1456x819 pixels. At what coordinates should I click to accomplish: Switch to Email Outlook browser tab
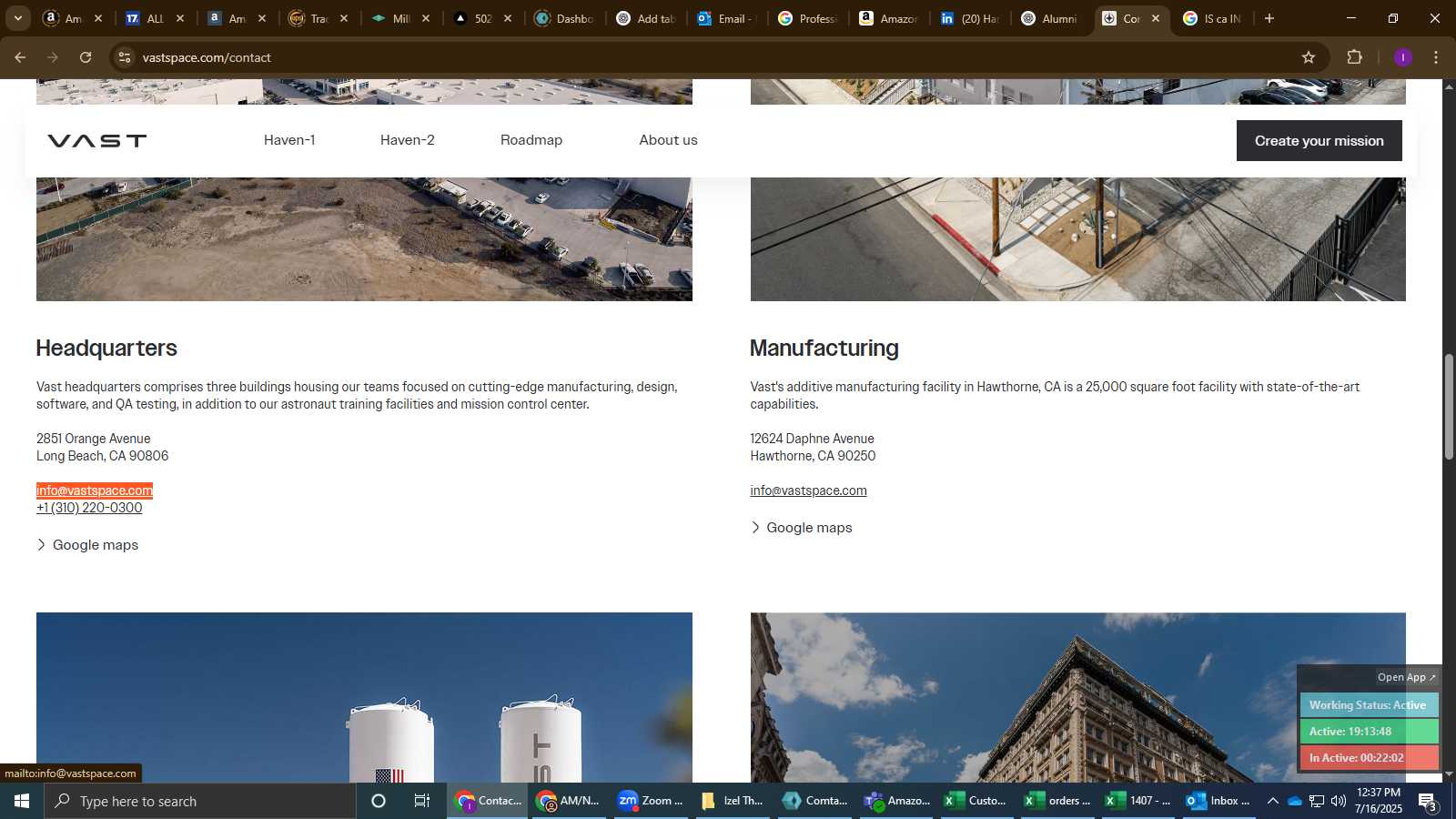726,18
